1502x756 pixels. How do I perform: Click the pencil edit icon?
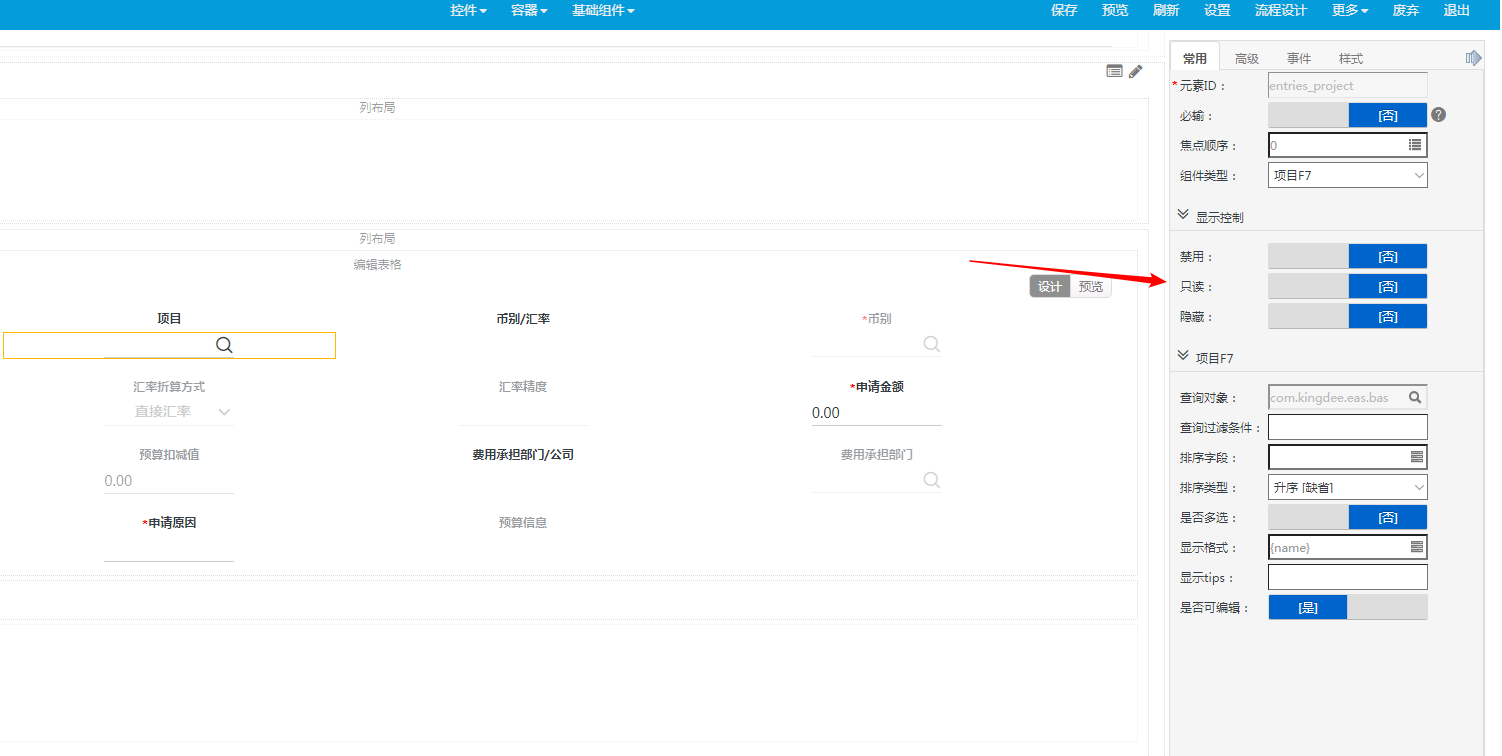1135,71
